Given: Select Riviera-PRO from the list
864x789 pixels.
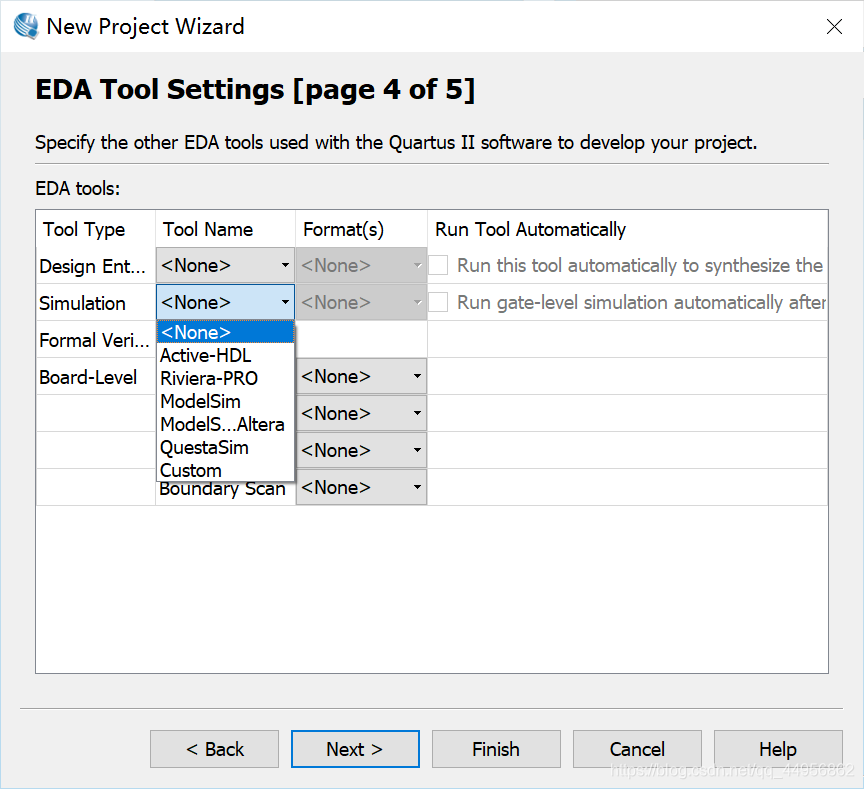Looking at the screenshot, I should (225, 379).
